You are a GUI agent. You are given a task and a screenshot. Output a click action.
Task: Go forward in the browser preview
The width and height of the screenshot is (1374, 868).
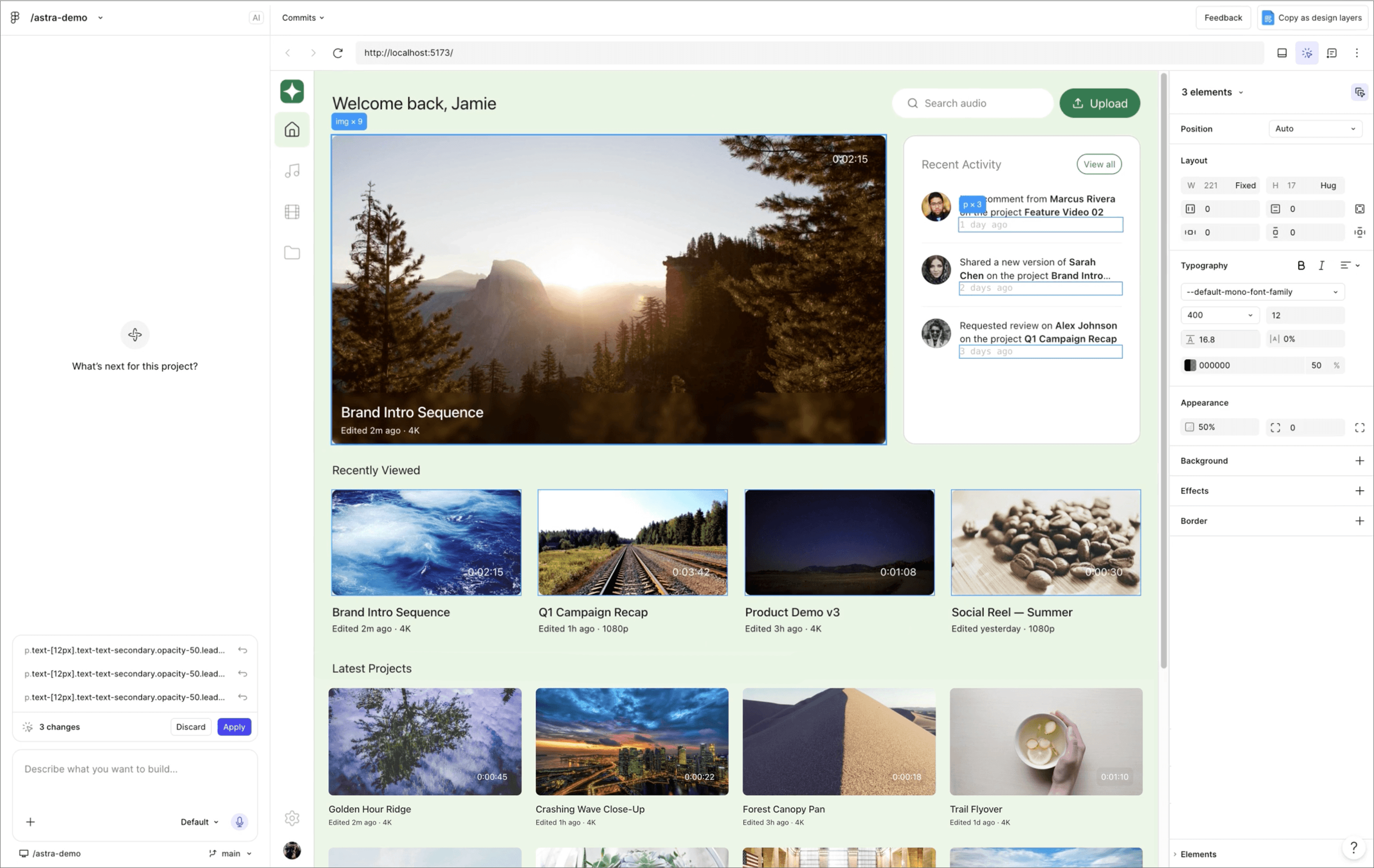point(313,53)
